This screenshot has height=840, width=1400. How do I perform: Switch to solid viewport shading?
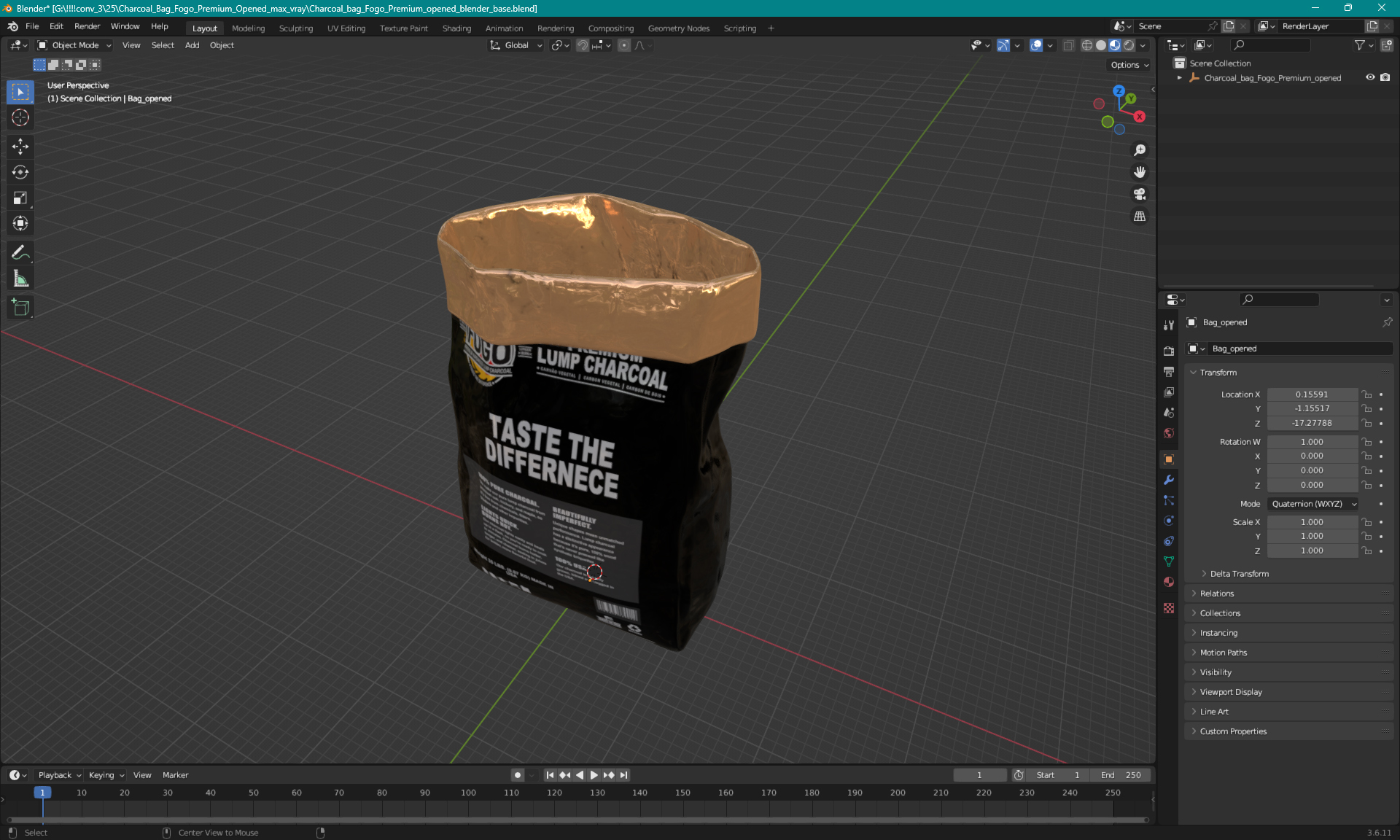click(x=1101, y=45)
